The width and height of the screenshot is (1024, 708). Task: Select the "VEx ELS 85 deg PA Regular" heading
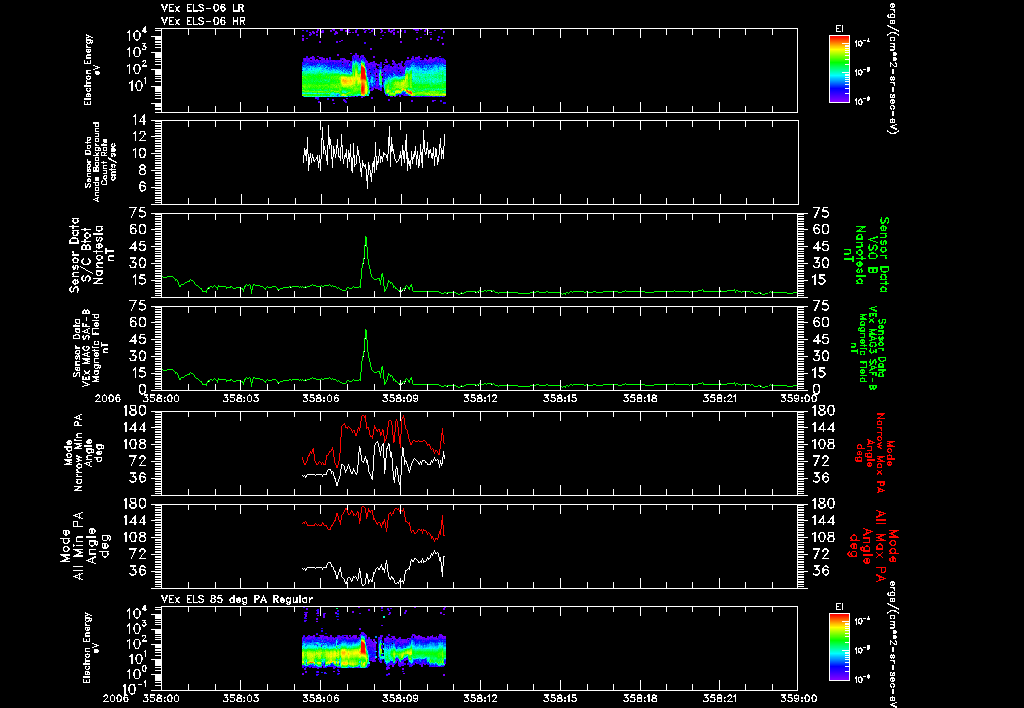click(x=237, y=599)
